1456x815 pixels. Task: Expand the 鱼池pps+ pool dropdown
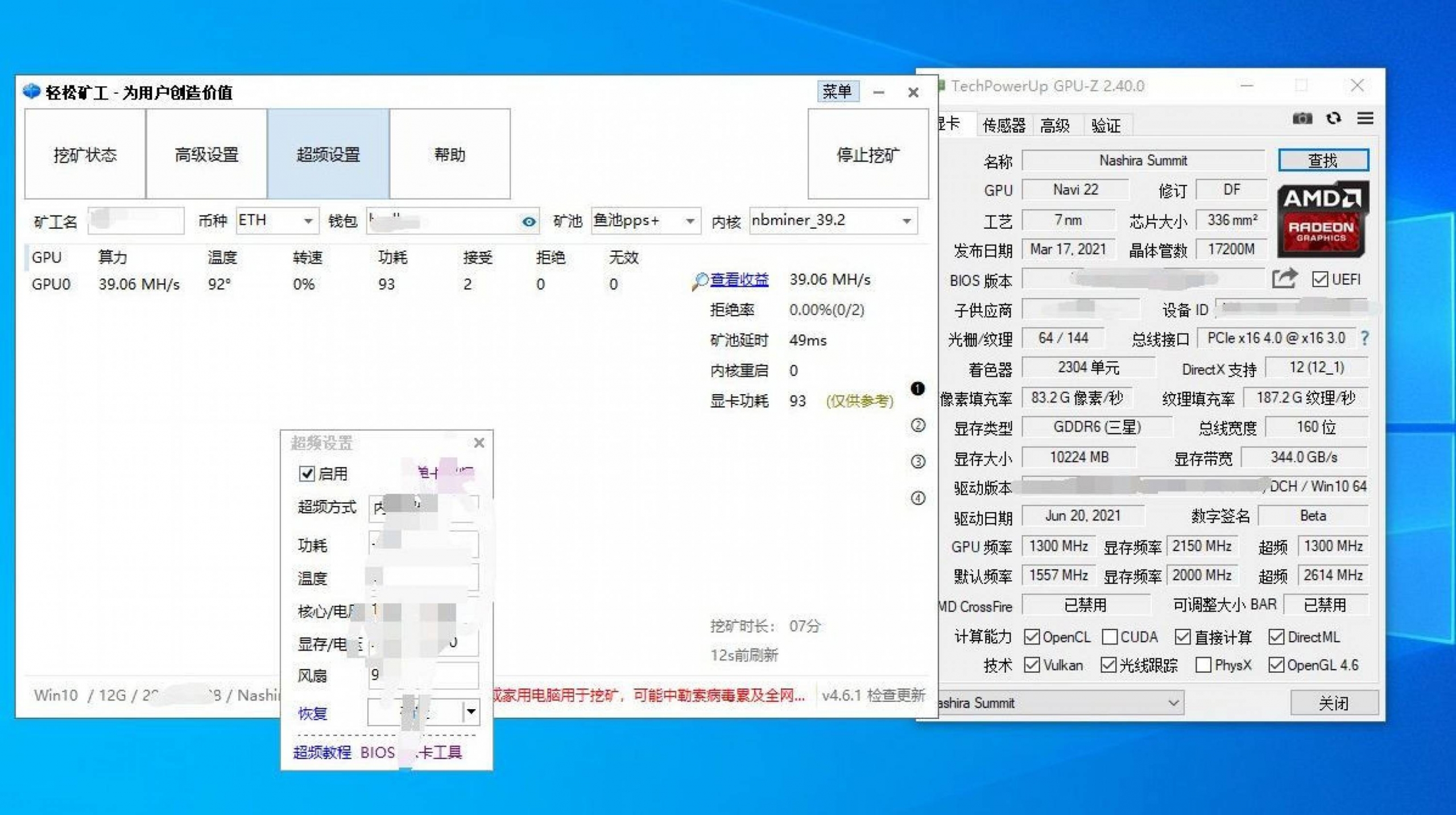[x=689, y=221]
